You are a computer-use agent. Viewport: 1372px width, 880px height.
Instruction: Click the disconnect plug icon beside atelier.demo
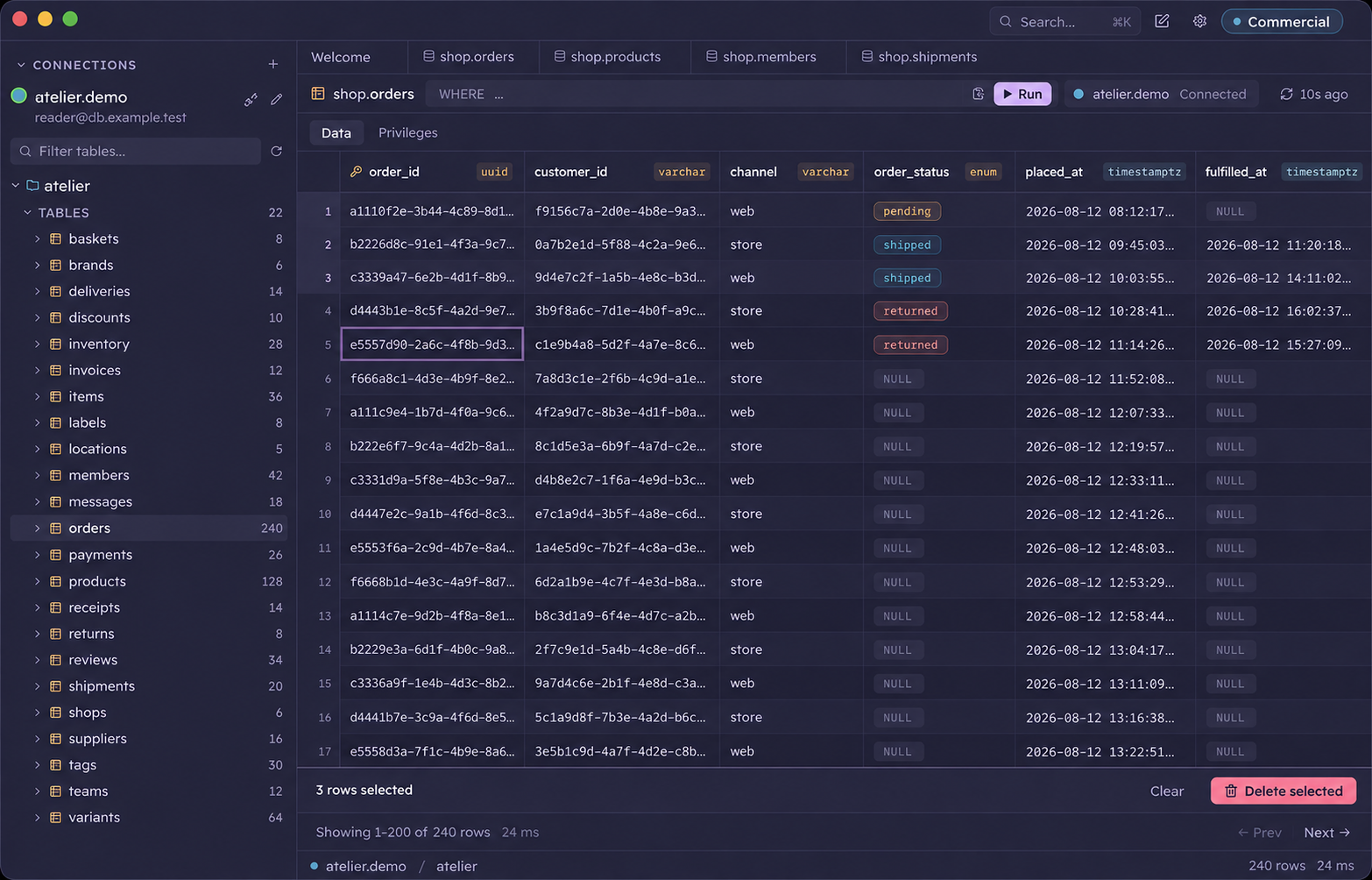251,100
